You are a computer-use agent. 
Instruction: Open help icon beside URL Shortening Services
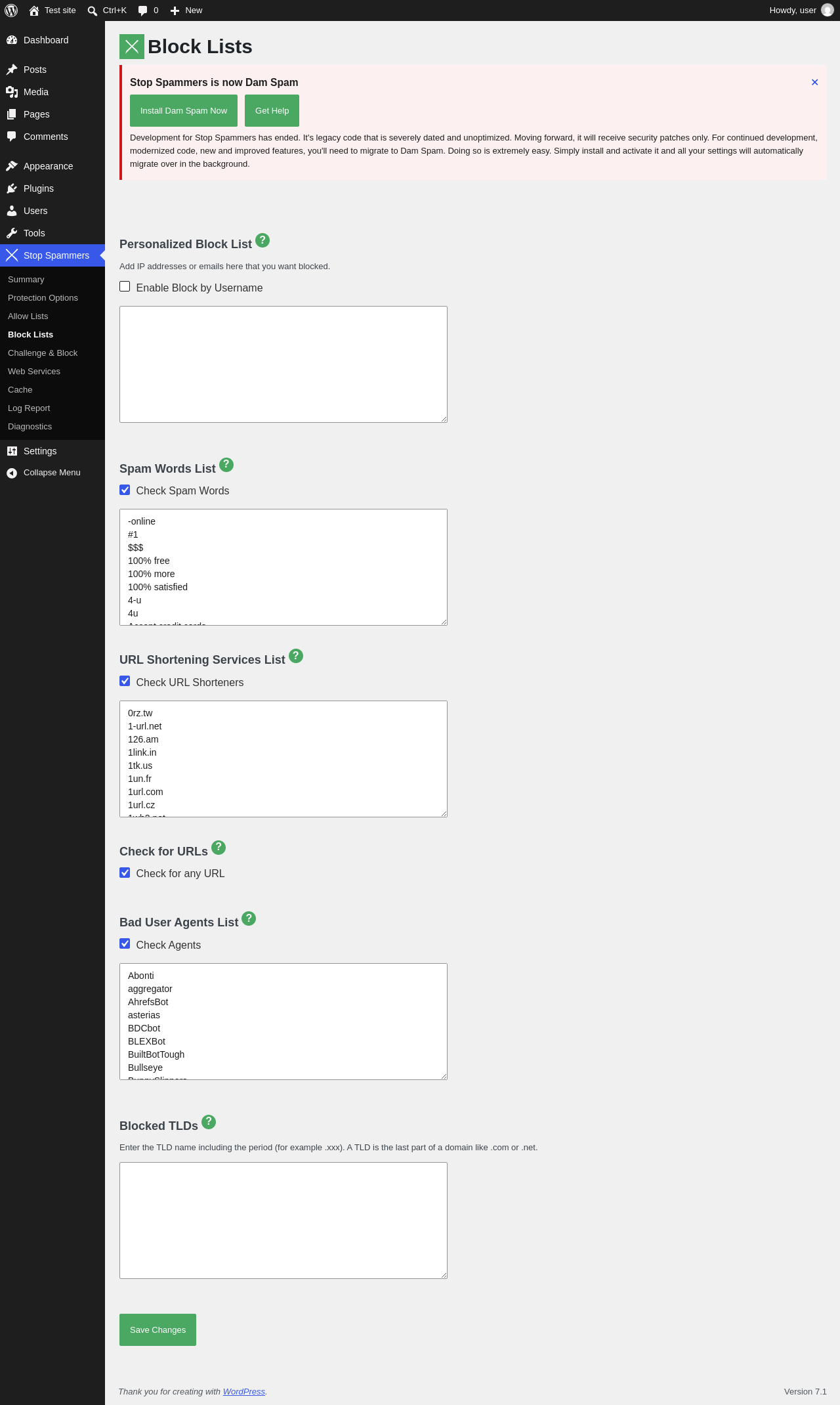(296, 656)
